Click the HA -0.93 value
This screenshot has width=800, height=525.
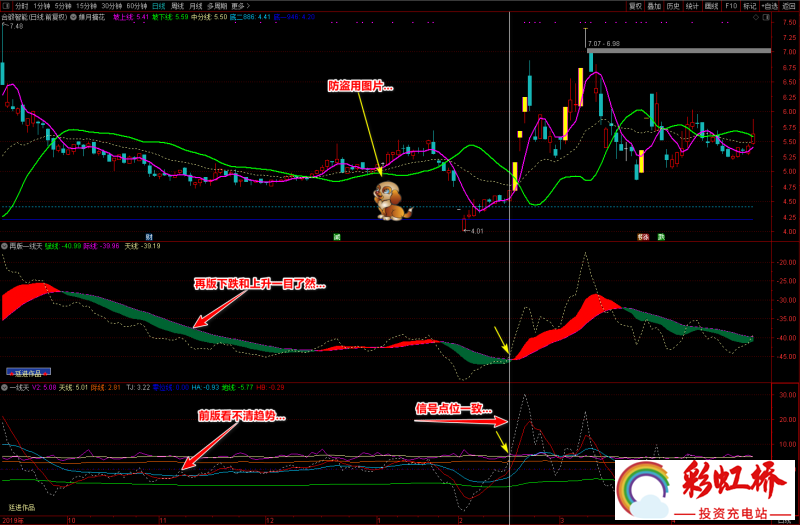pyautogui.click(x=205, y=388)
